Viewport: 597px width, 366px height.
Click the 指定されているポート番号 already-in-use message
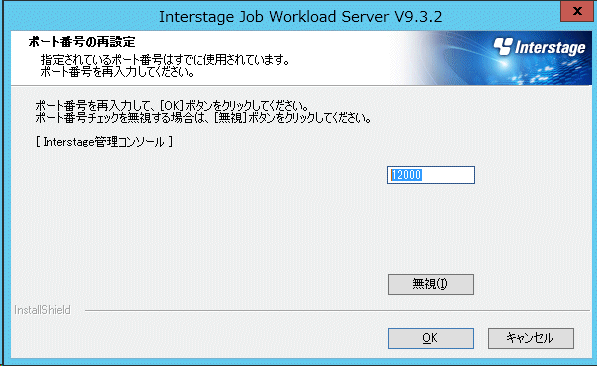[165, 60]
